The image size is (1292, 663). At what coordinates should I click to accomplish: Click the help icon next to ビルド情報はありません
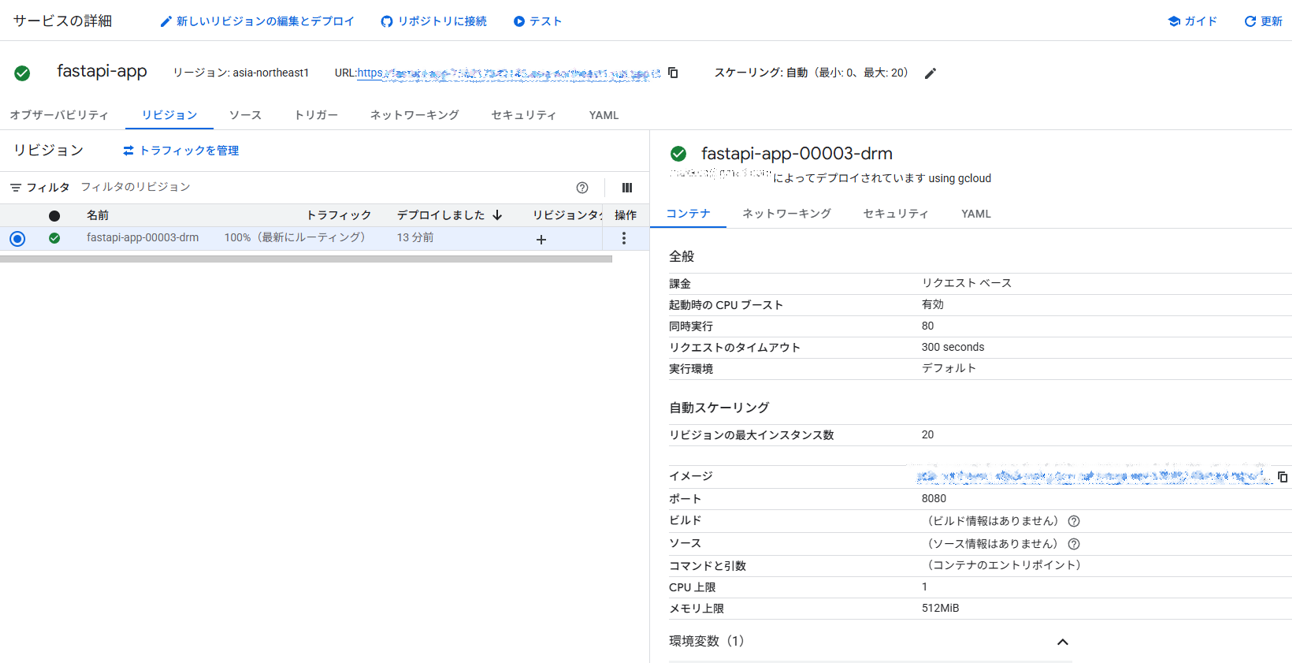point(1074,521)
